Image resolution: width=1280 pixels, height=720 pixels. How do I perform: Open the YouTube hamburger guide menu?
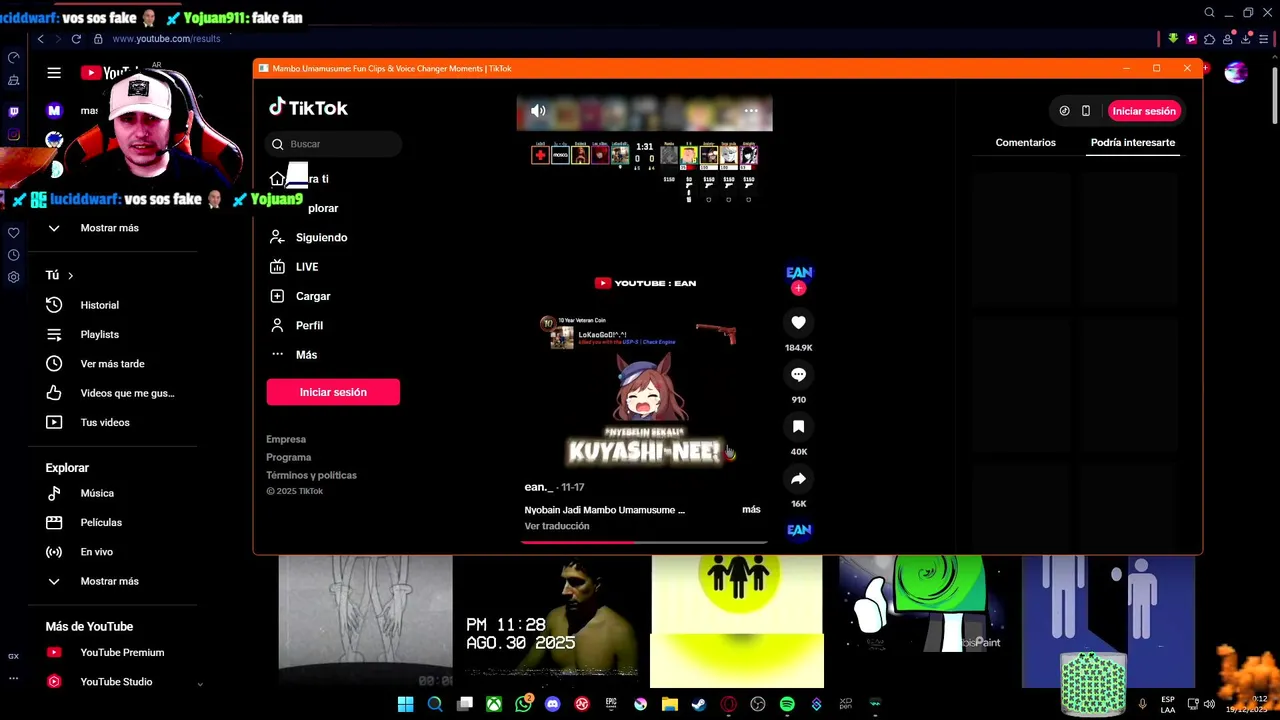[54, 73]
